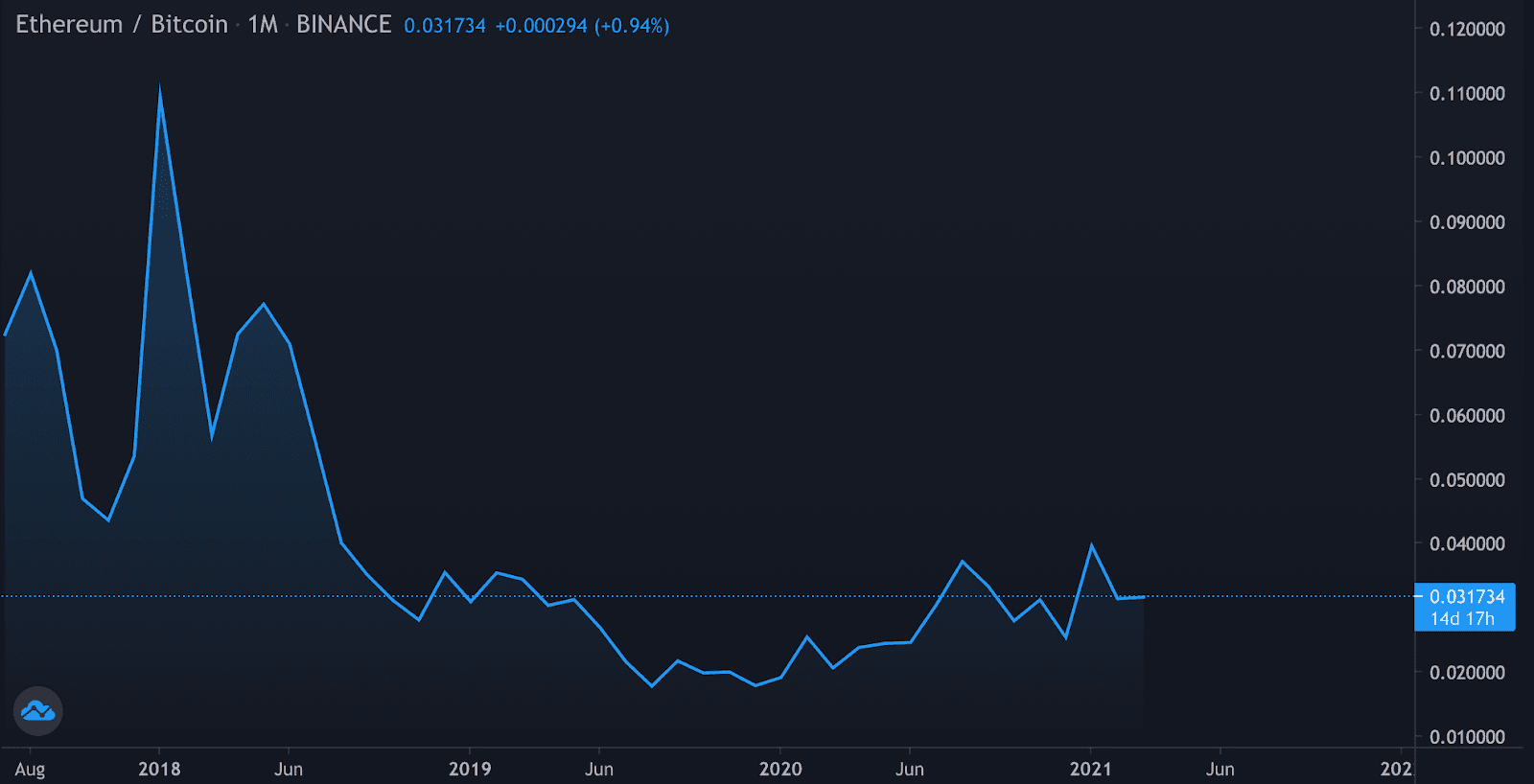Select the 1M interval label

(262, 25)
